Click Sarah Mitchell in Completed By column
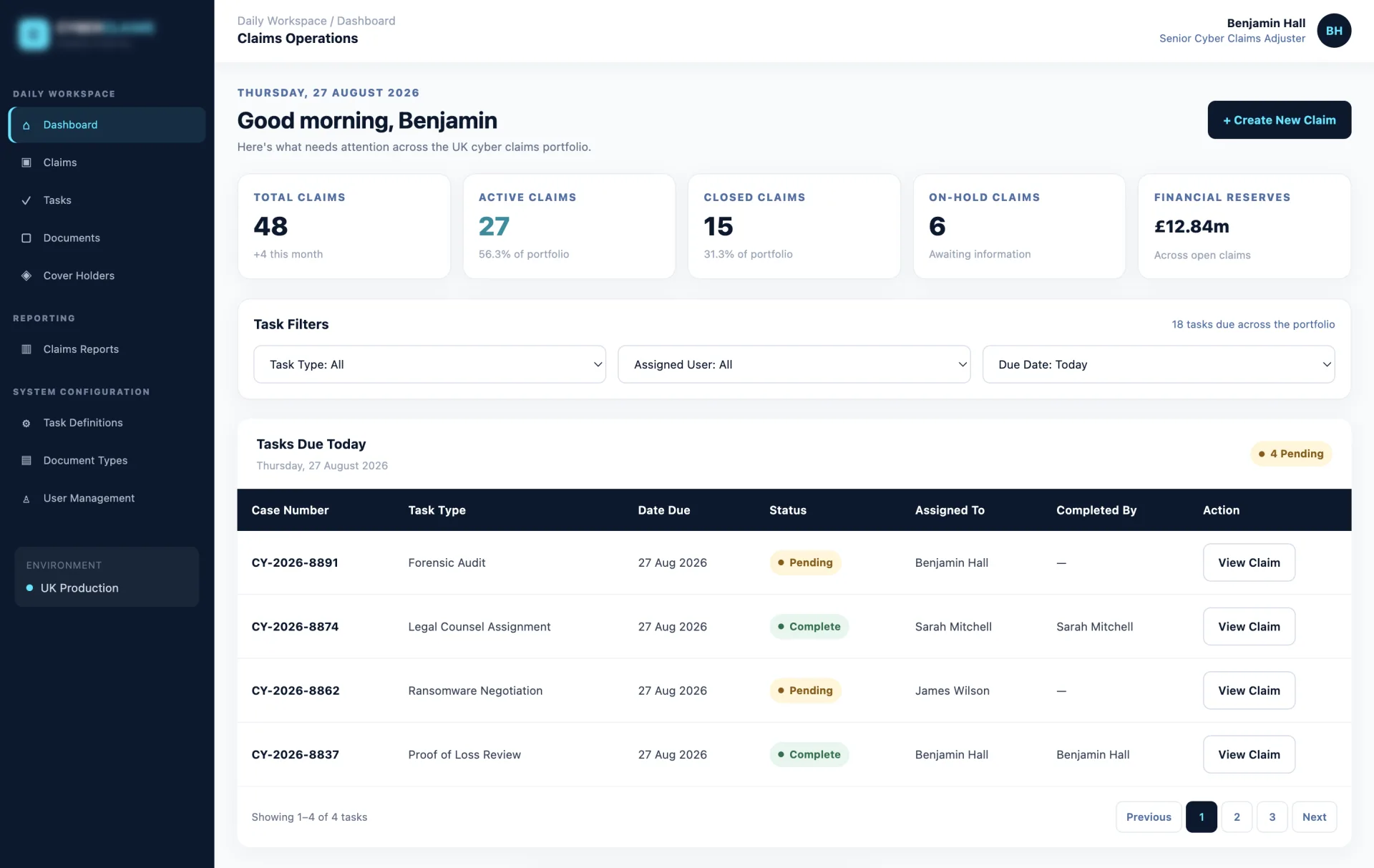The width and height of the screenshot is (1374, 868). [1094, 626]
